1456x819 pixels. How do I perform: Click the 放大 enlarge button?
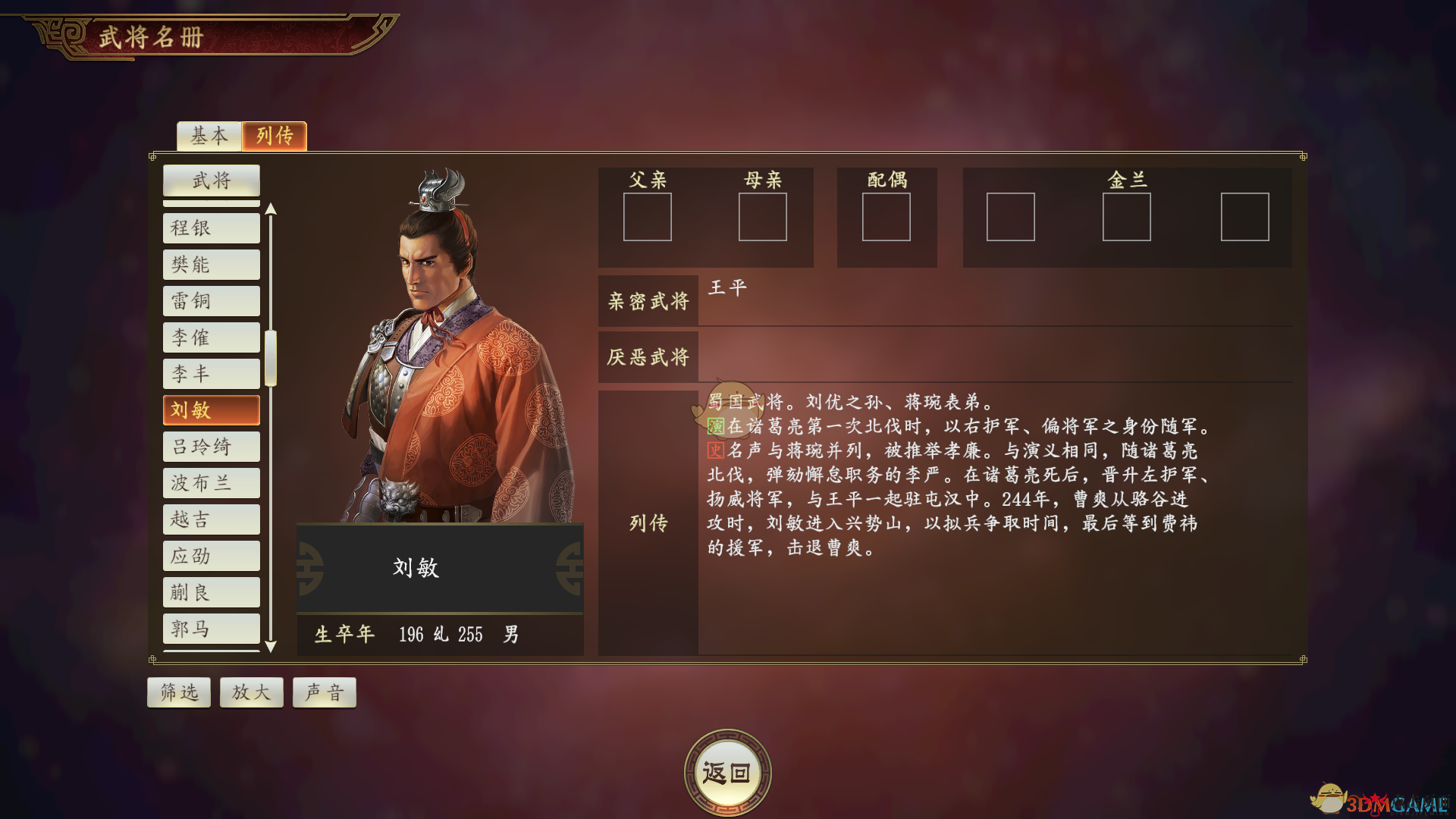(x=252, y=692)
